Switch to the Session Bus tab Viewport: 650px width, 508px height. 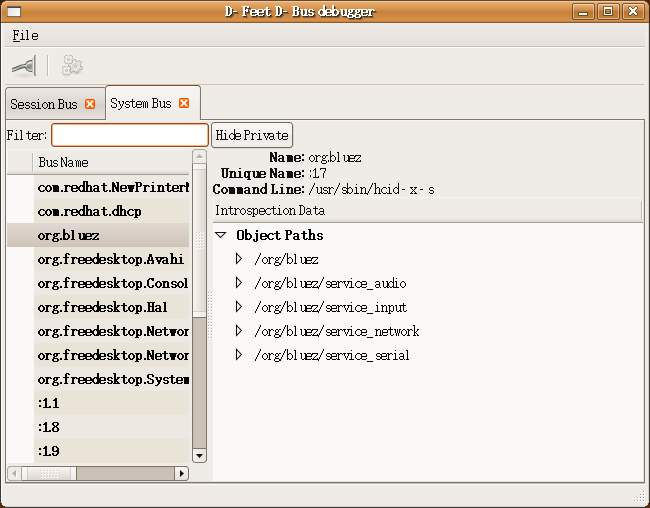click(x=44, y=104)
